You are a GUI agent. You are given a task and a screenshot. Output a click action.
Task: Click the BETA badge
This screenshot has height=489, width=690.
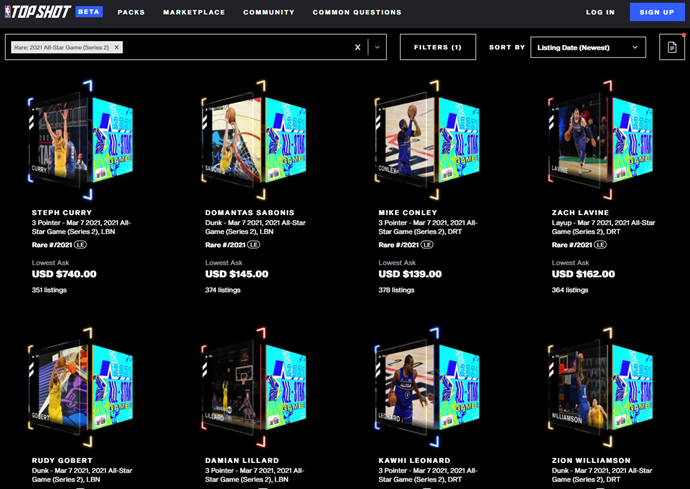coord(89,12)
